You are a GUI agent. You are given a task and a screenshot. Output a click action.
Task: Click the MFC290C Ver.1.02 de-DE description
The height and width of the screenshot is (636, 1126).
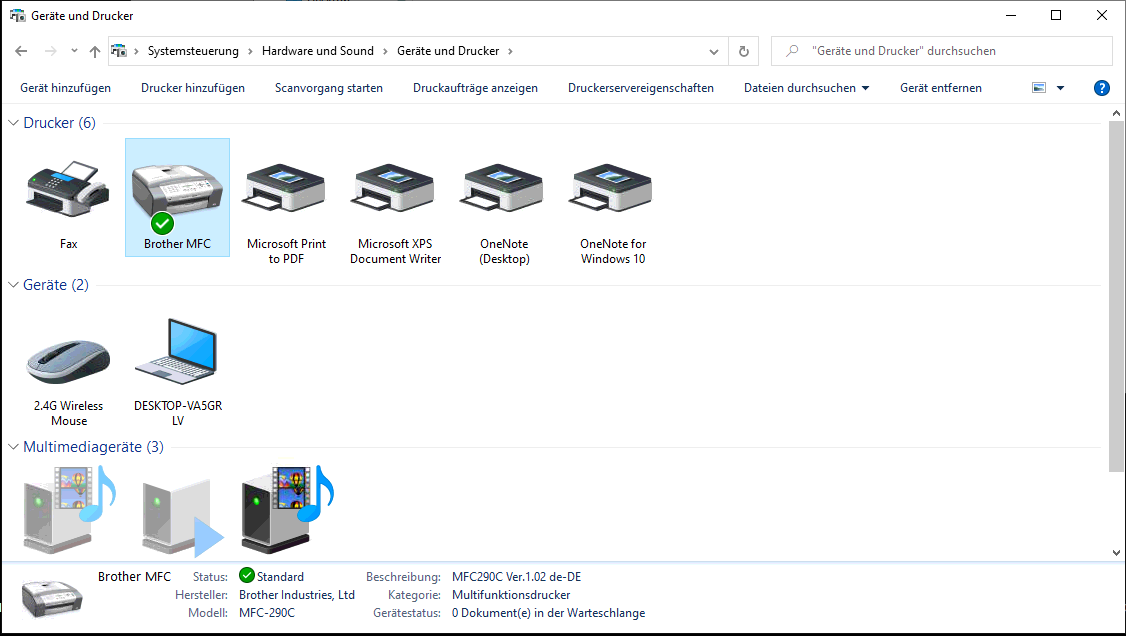(516, 577)
